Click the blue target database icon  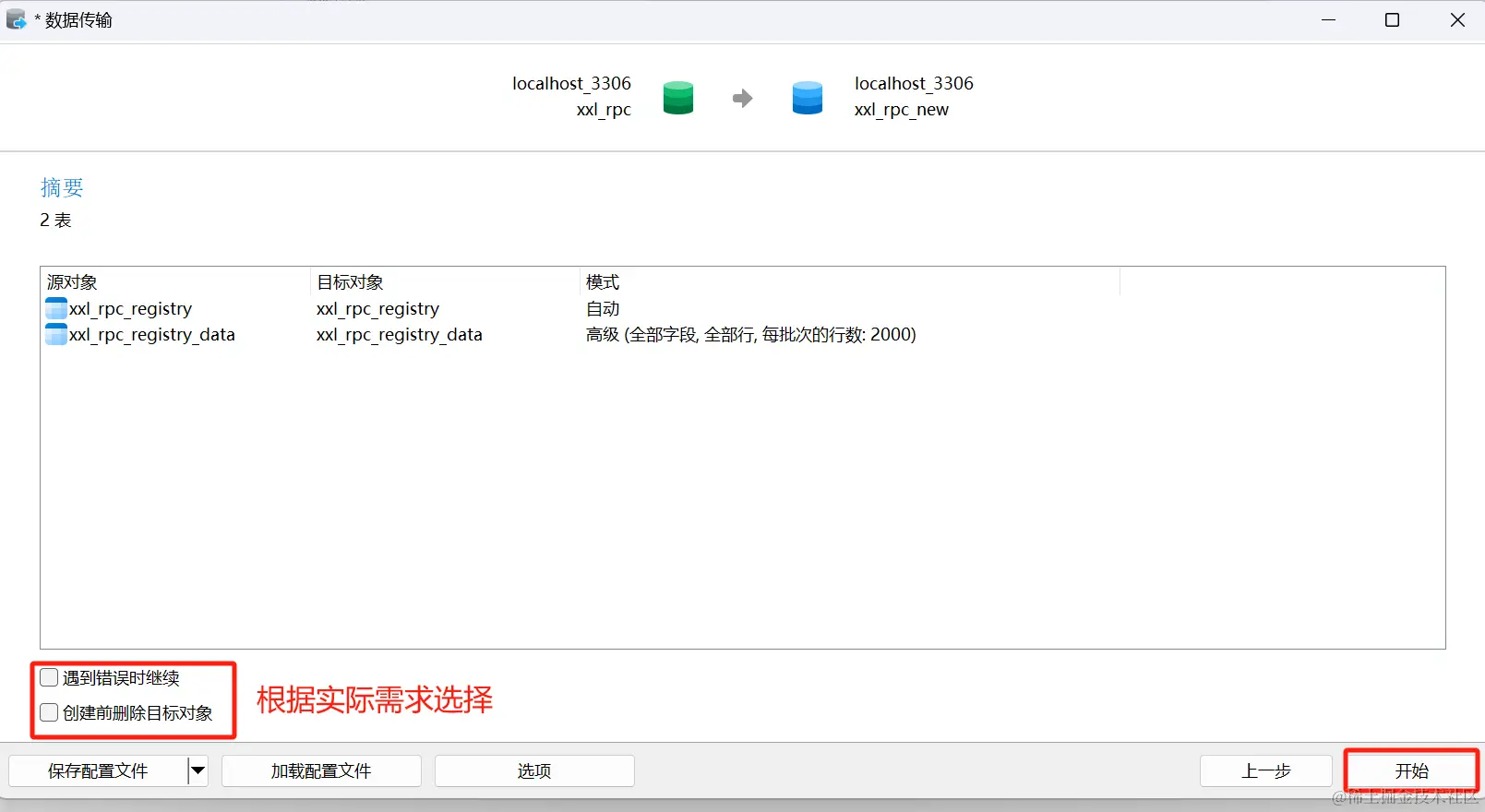point(807,98)
